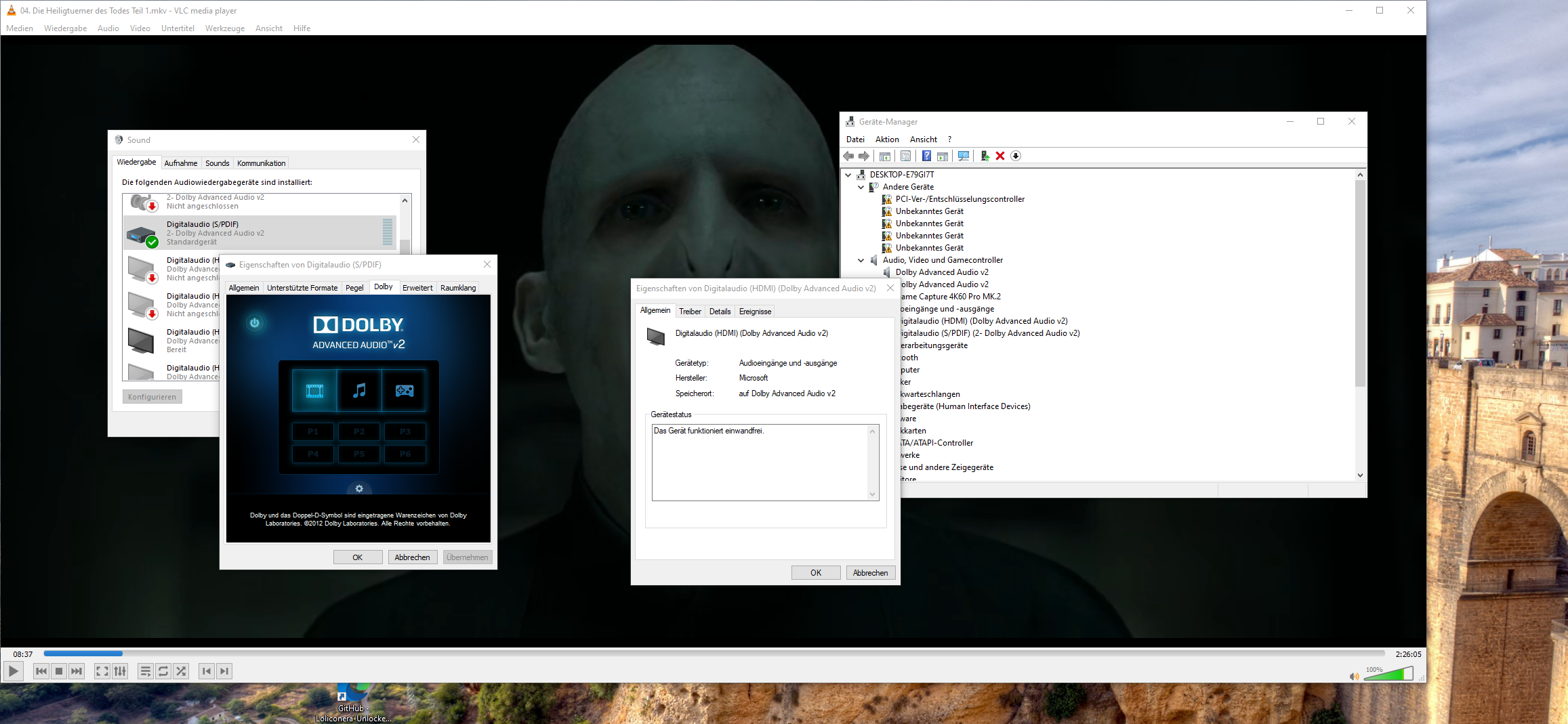This screenshot has width=1568, height=724.
Task: Open the Werkzeuge menu in VLC
Action: click(x=225, y=28)
